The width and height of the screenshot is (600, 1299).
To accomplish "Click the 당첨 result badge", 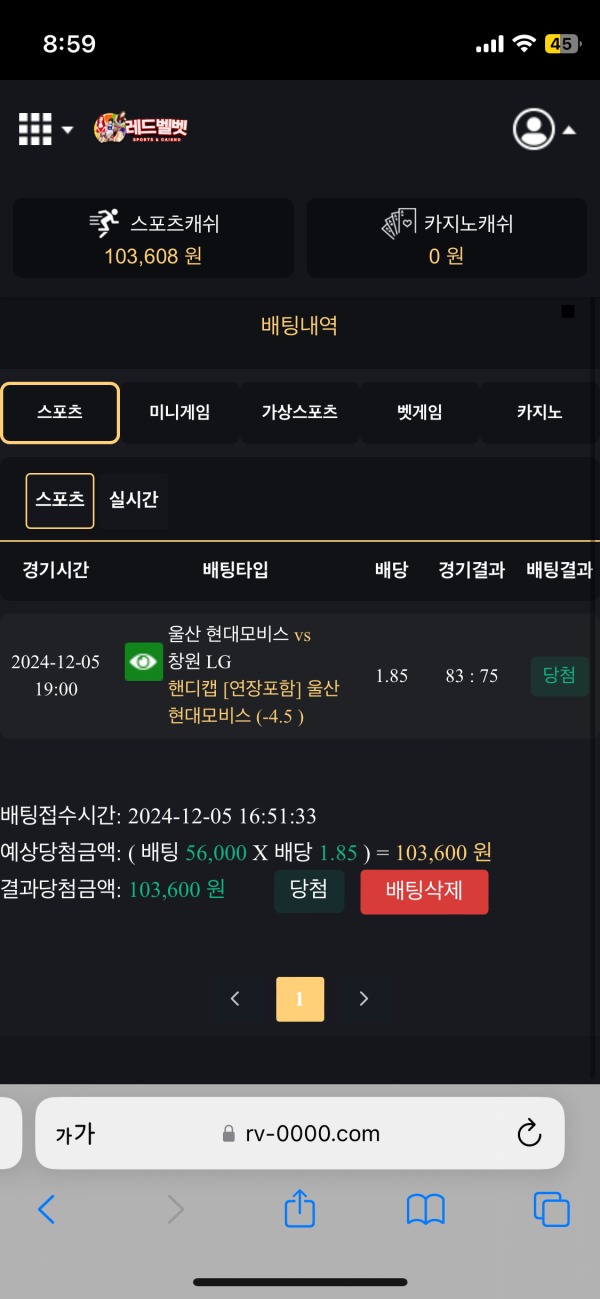I will [559, 675].
